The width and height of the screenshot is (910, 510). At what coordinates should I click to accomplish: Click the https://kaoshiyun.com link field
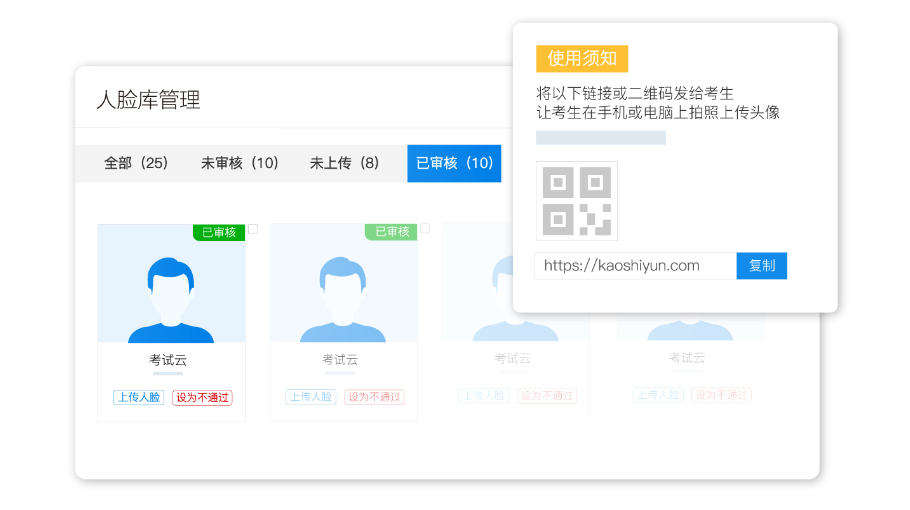click(x=635, y=266)
